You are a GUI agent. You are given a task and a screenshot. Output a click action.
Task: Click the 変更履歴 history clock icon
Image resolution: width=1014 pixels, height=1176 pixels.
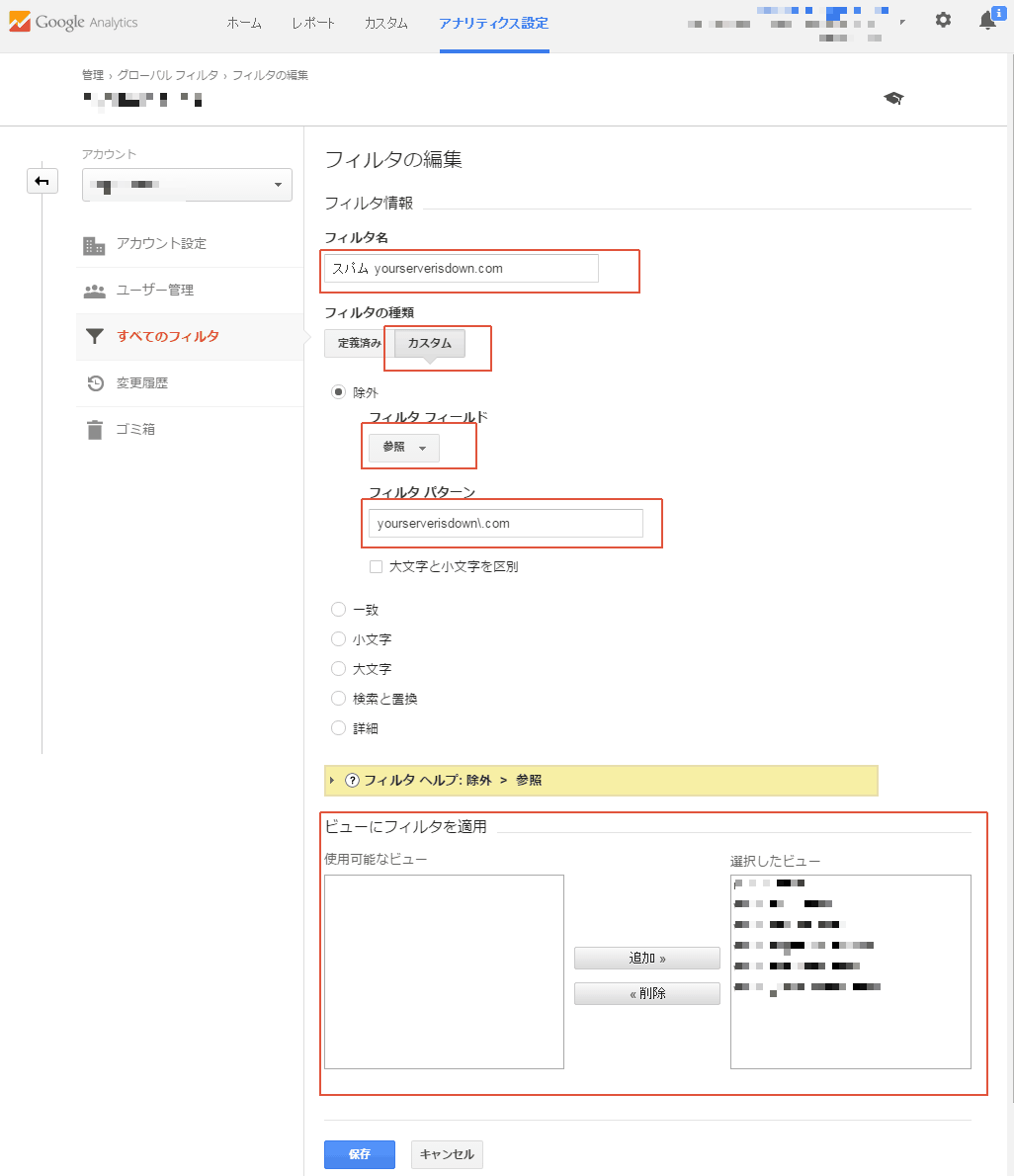pyautogui.click(x=95, y=383)
